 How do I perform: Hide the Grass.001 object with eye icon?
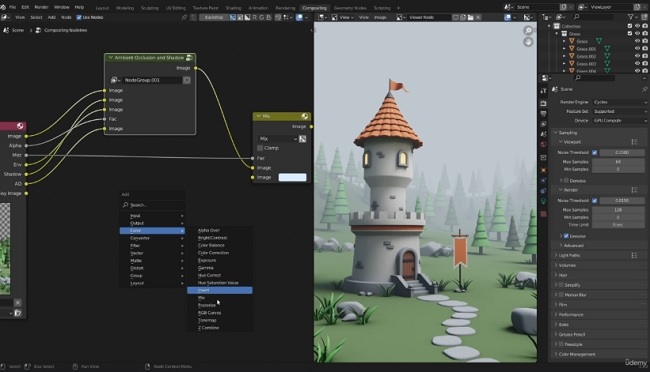pos(638,49)
